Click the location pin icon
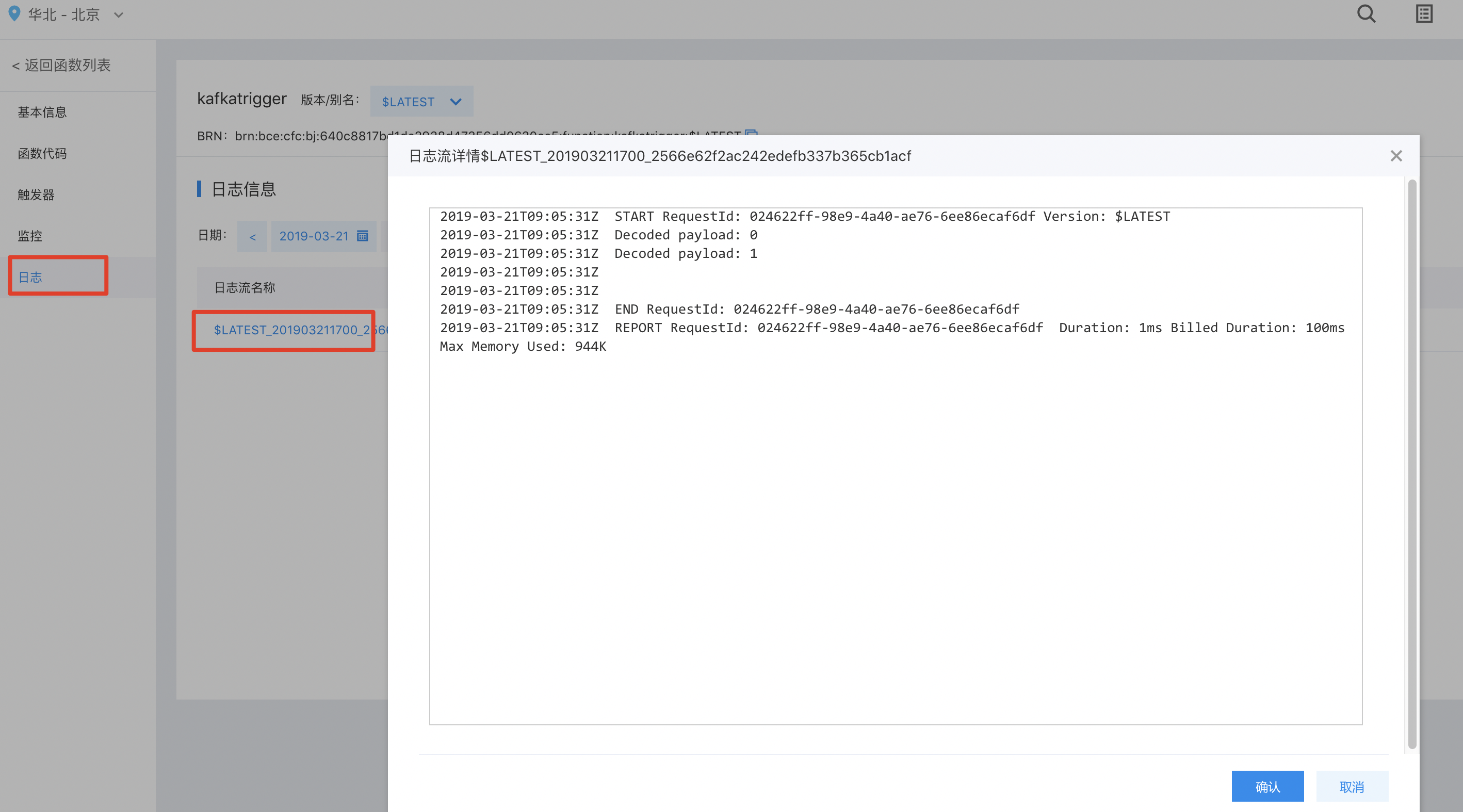The width and height of the screenshot is (1463, 812). click(15, 13)
